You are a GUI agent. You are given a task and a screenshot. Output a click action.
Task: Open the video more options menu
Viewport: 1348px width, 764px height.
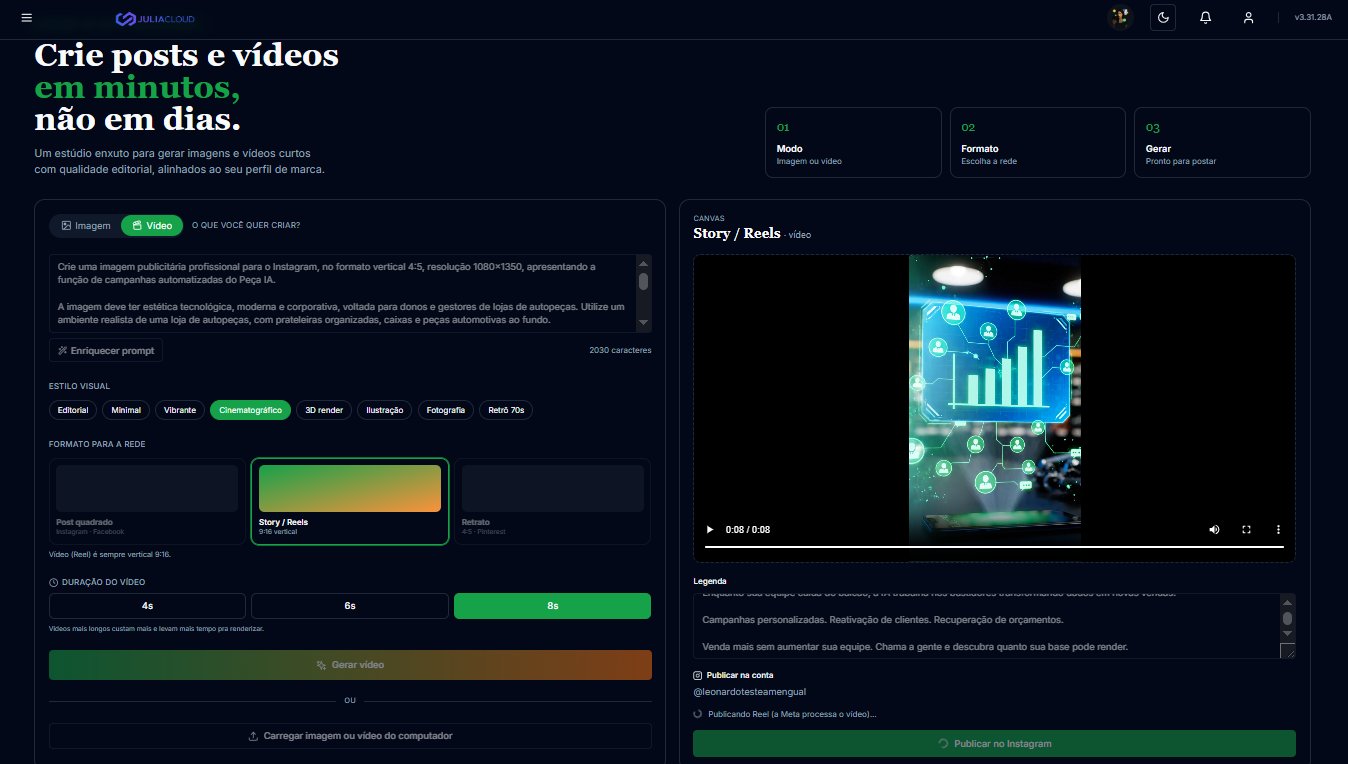[x=1278, y=529]
